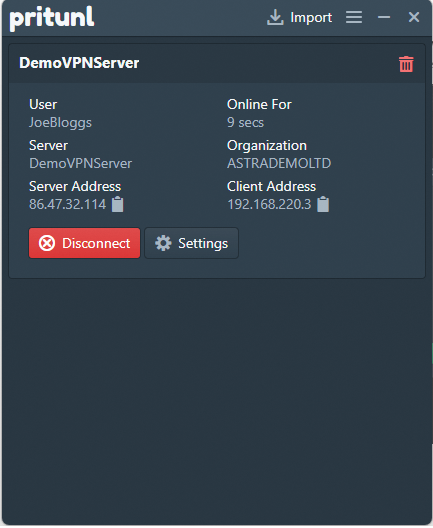Close the Pritunl client window
Viewport: 433px width, 528px height.
point(414,17)
